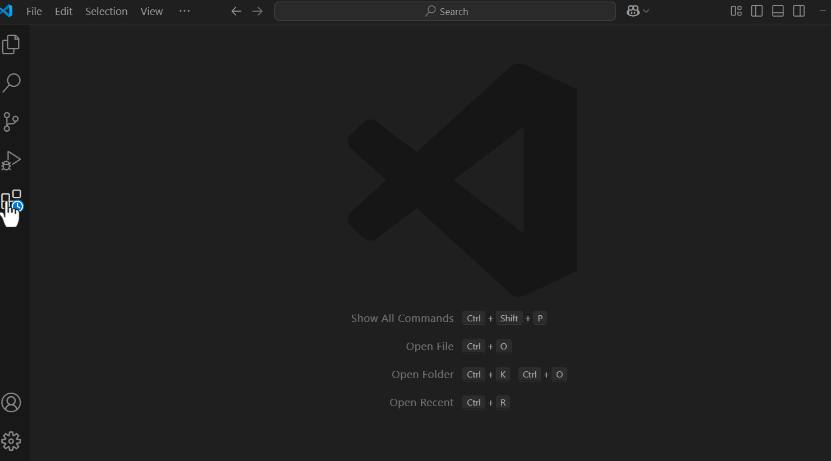Click the Open File label
Image resolution: width=831 pixels, height=461 pixels.
point(430,347)
